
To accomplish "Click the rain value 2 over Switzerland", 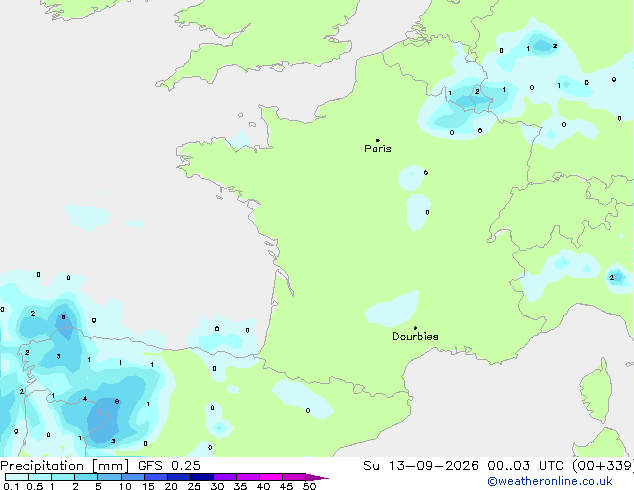I will (612, 277).
